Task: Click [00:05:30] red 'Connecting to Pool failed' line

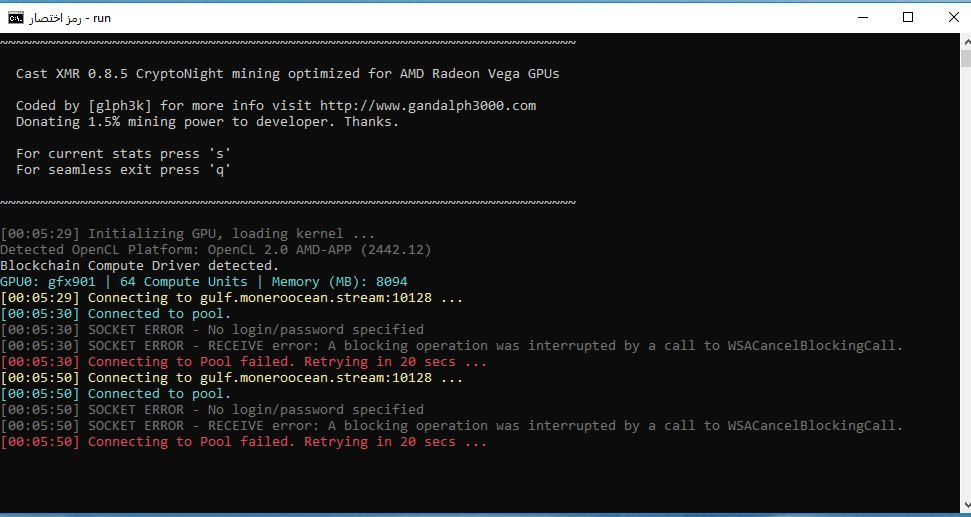Action: [243, 362]
